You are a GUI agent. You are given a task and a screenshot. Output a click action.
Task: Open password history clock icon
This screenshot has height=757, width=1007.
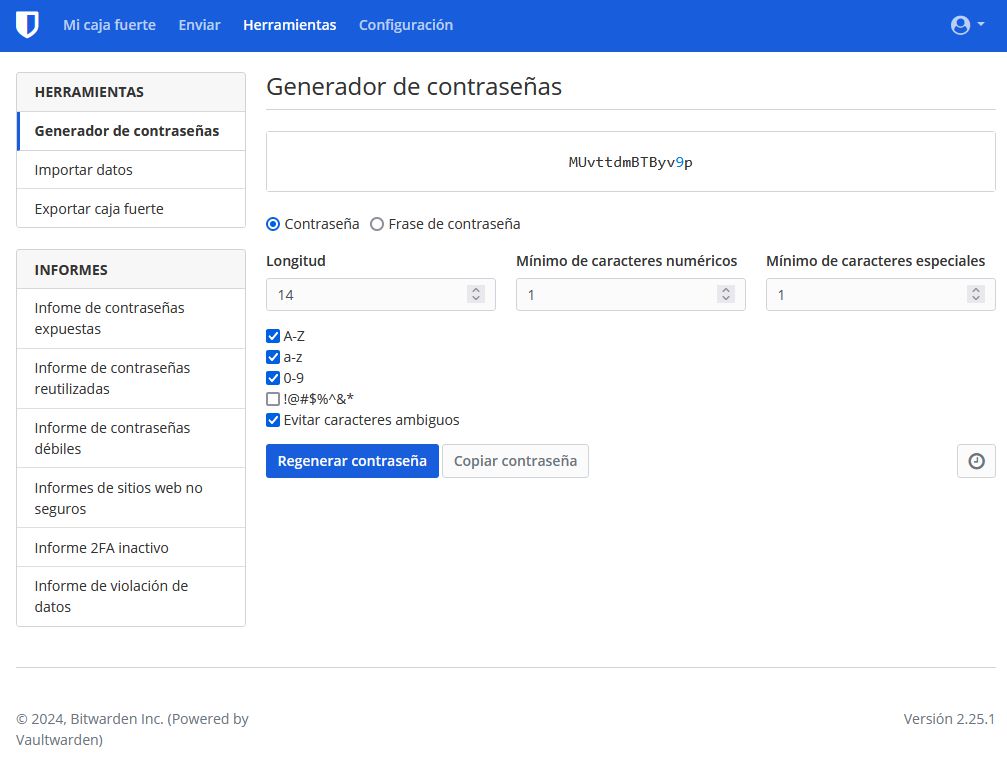click(976, 461)
